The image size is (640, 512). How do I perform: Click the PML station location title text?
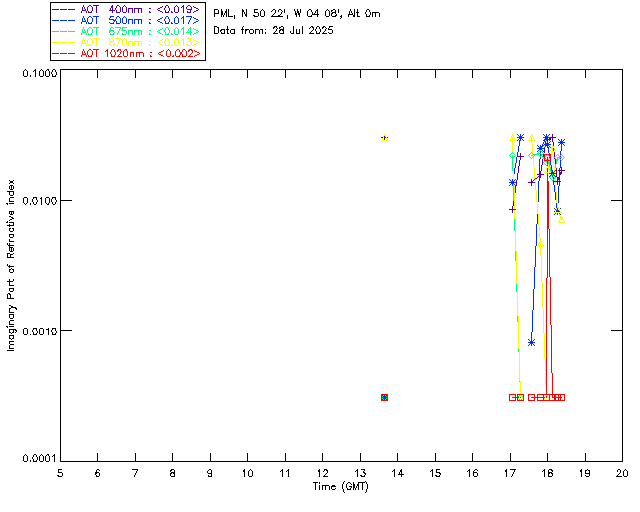[x=297, y=14]
